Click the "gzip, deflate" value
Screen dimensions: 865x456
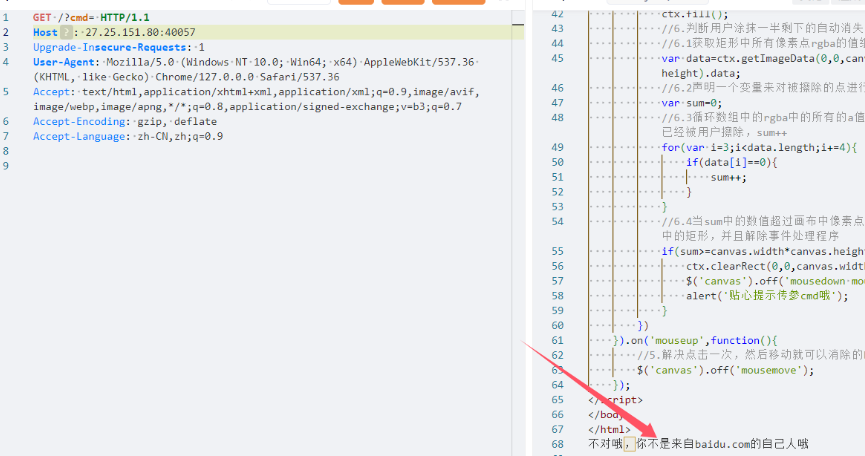[x=177, y=122]
